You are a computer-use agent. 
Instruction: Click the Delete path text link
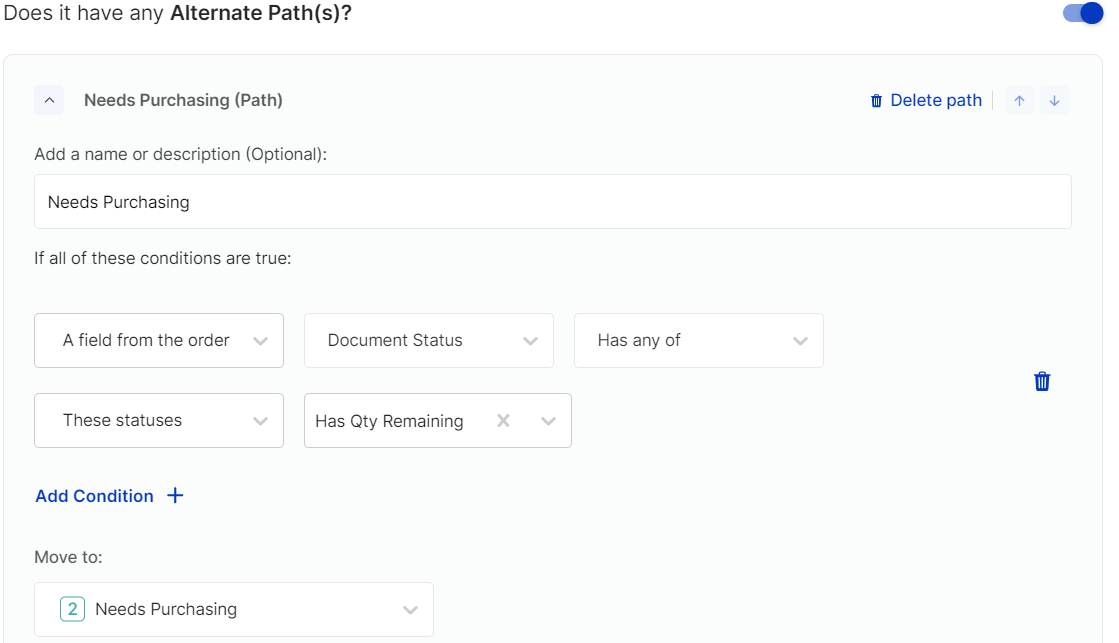pos(936,100)
